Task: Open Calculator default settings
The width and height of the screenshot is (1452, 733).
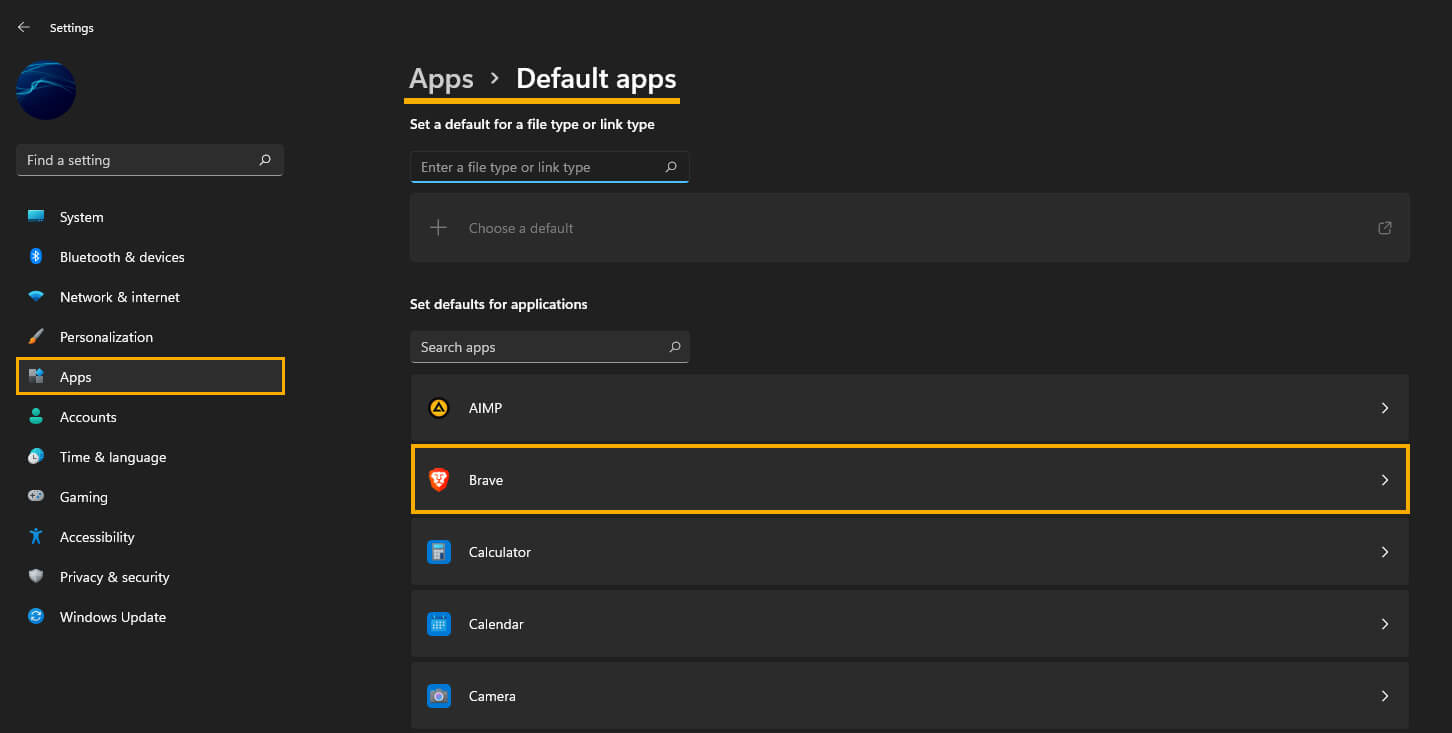Action: pyautogui.click(x=910, y=552)
